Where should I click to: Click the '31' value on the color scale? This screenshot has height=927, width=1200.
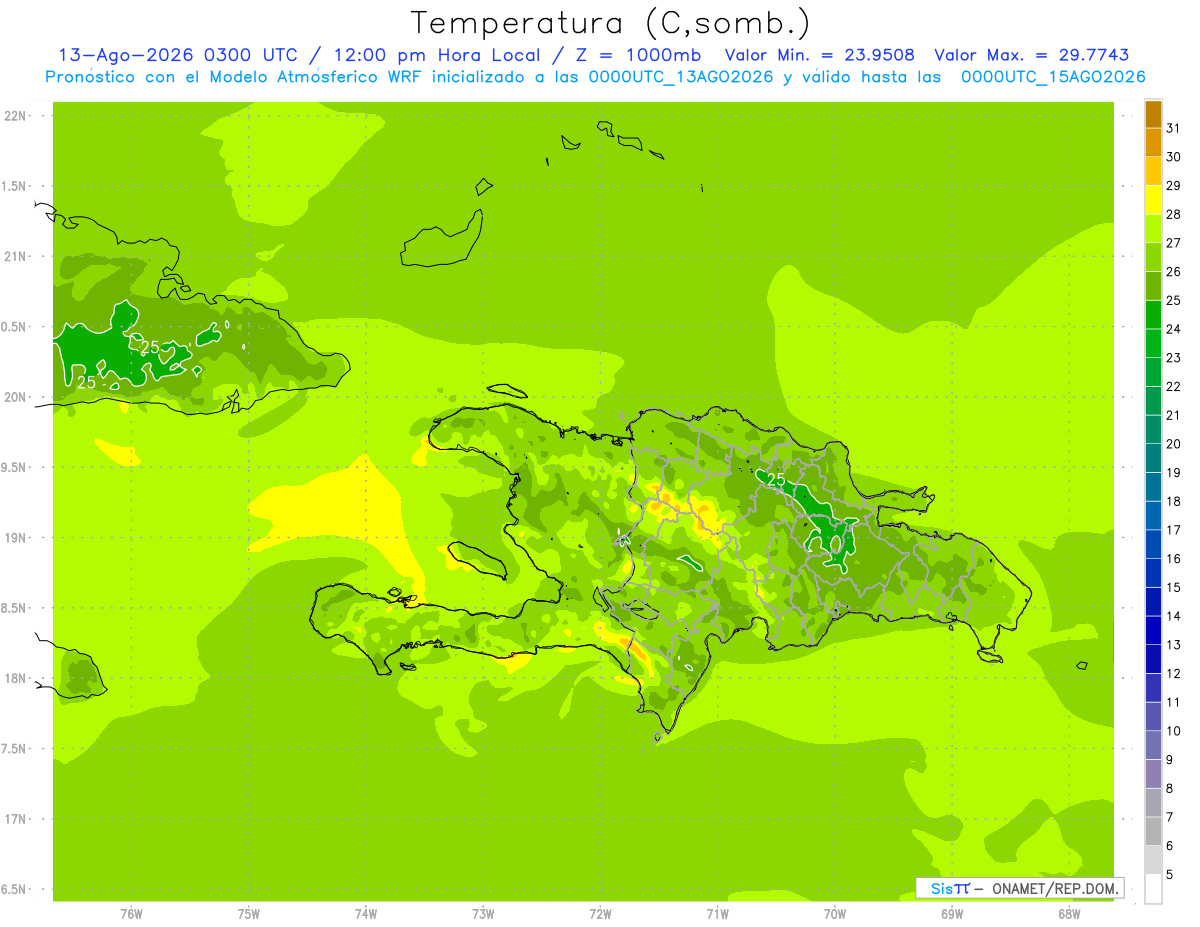point(1174,128)
